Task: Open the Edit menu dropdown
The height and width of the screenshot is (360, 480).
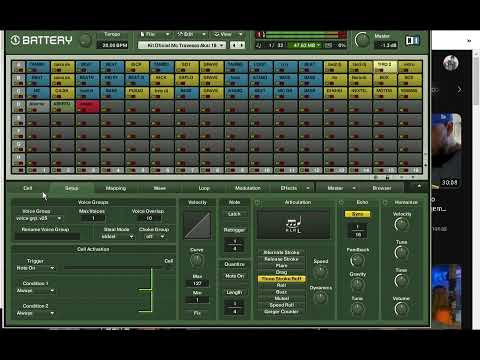Action: click(x=191, y=34)
